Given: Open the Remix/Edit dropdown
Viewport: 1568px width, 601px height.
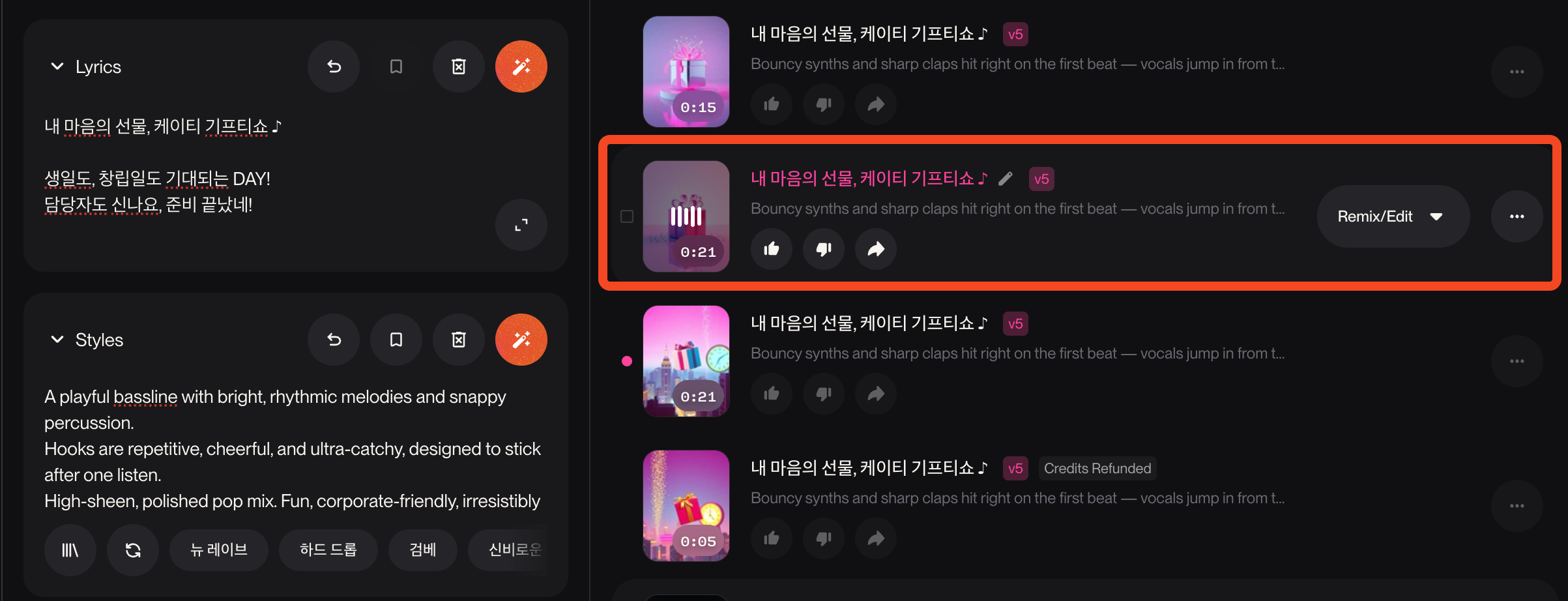Looking at the screenshot, I should [1393, 216].
